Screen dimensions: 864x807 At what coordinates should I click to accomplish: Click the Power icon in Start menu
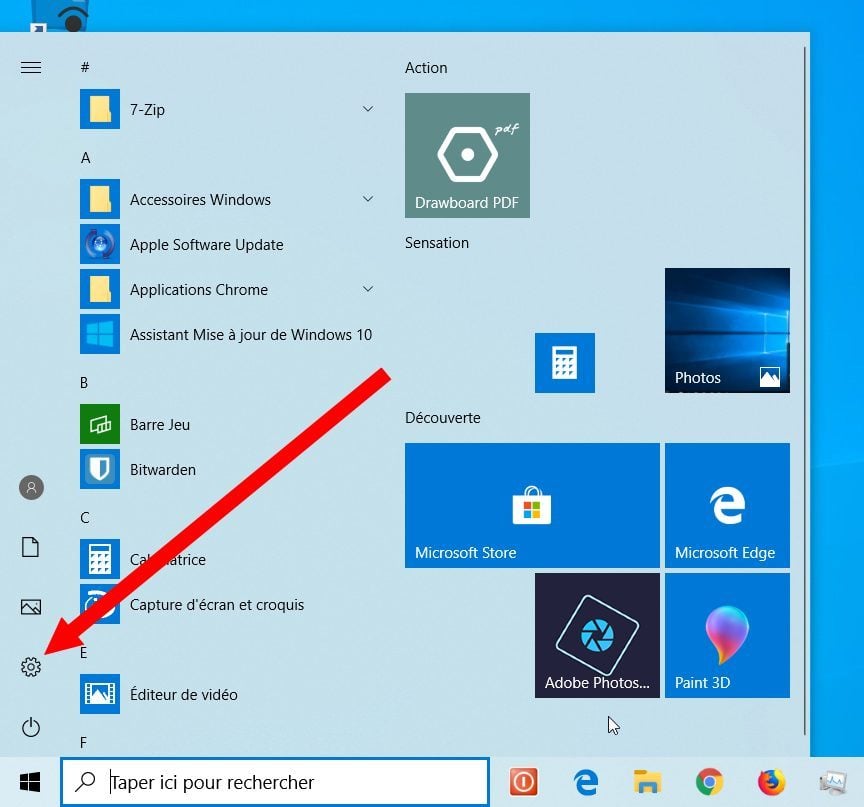31,727
